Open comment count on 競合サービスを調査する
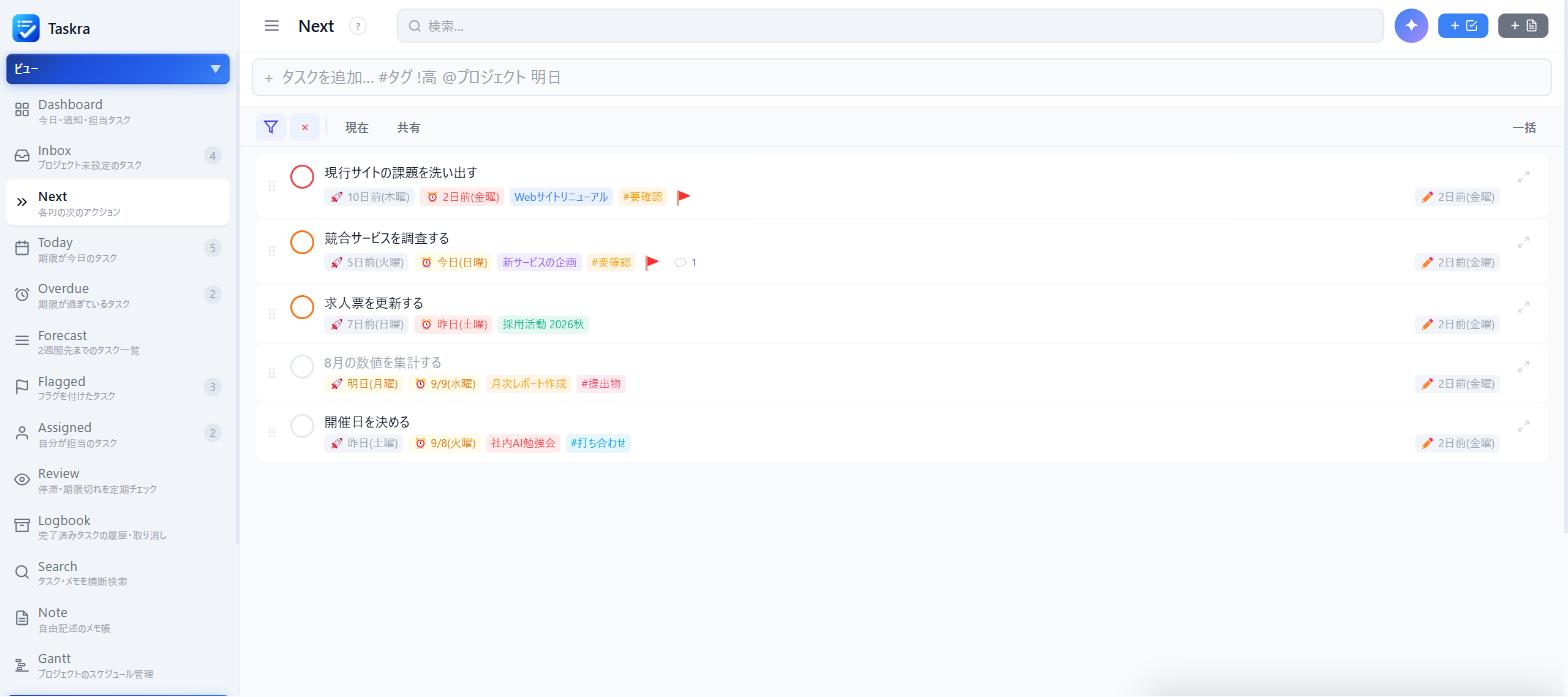 [x=686, y=263]
